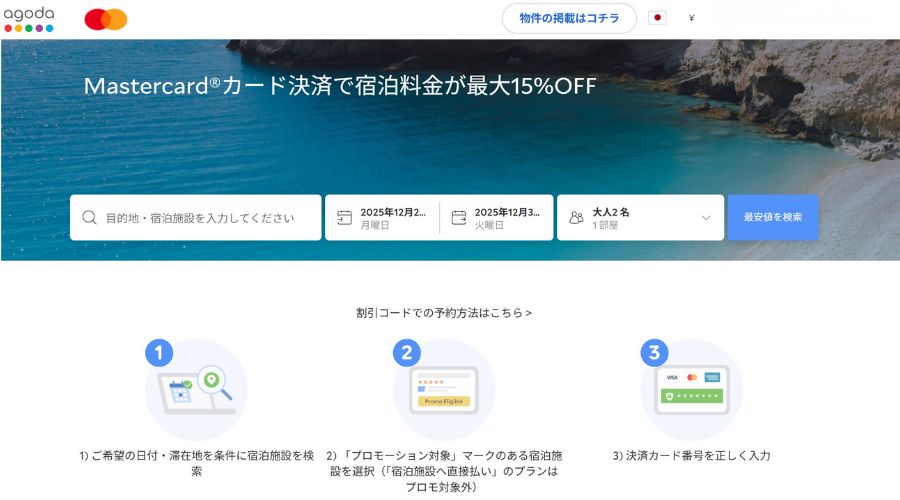The image size is (900, 500).
Task: Click step 1 search illustration
Action: click(x=196, y=390)
